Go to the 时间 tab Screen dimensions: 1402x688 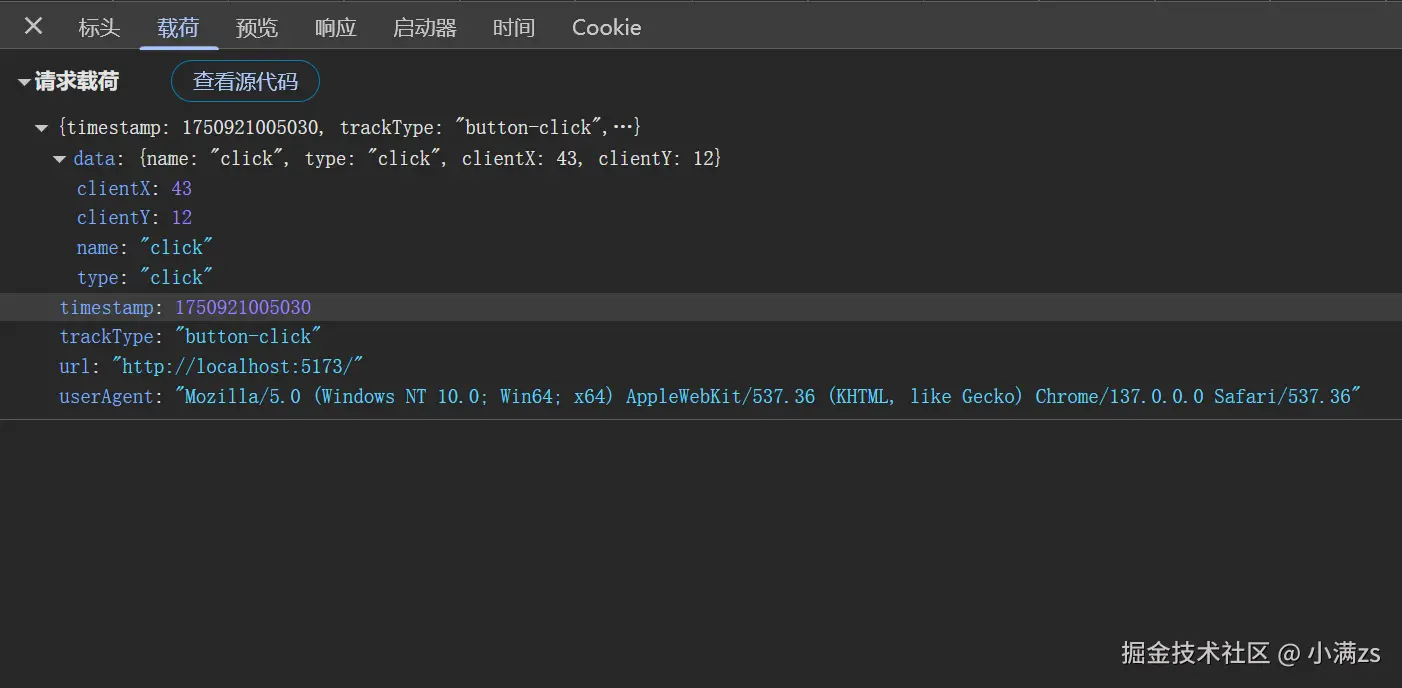point(514,28)
